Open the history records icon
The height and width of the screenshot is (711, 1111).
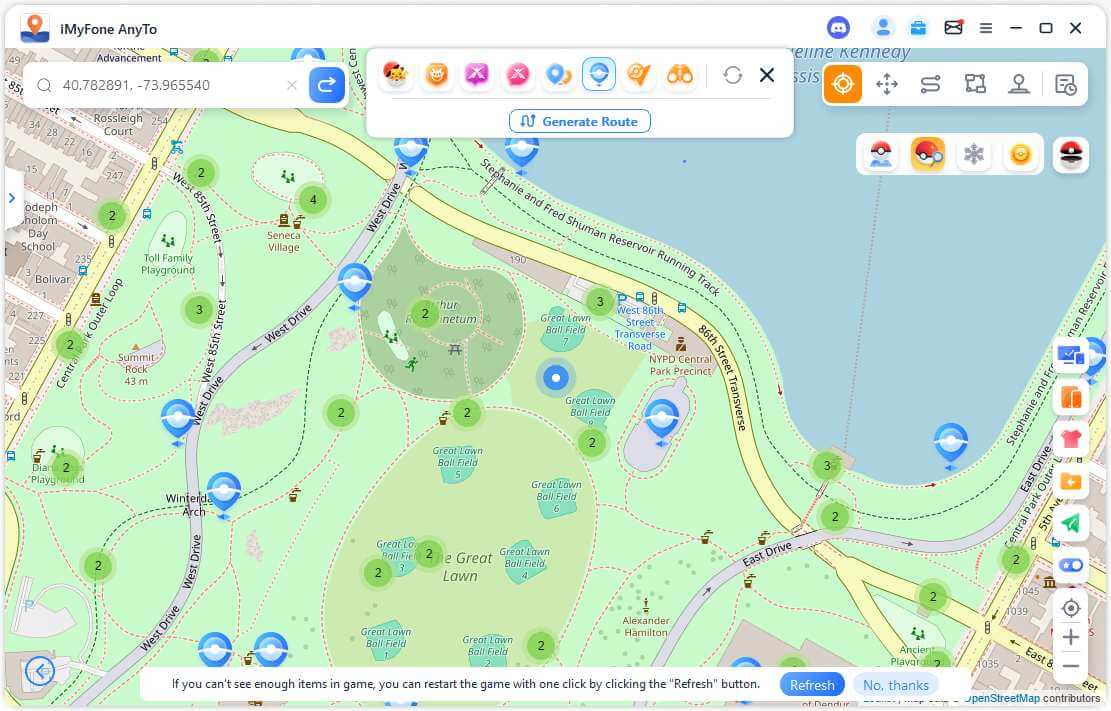[1065, 84]
